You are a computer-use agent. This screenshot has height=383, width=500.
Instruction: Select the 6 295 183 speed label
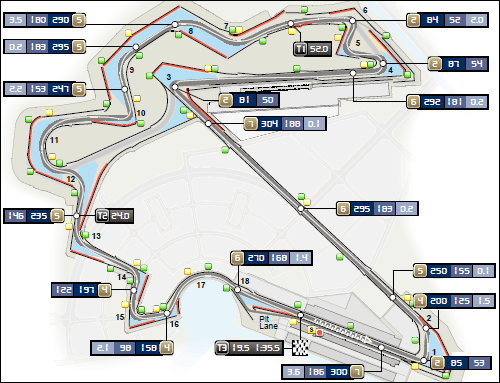click(x=377, y=209)
